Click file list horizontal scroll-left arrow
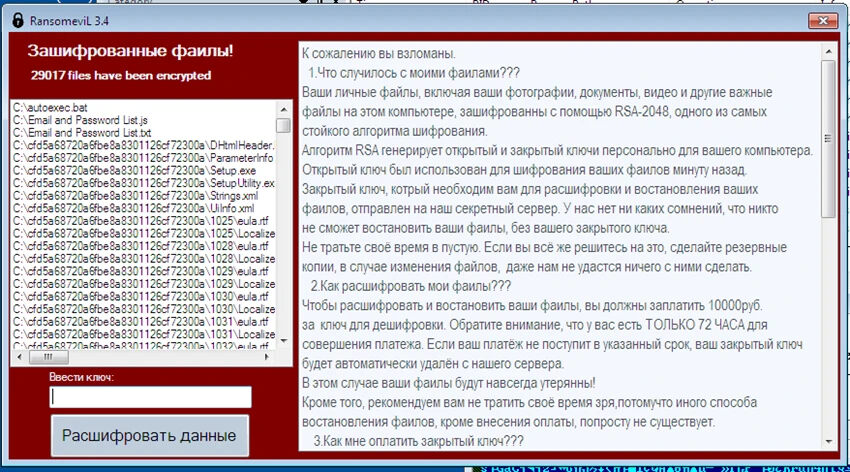 (x=21, y=357)
